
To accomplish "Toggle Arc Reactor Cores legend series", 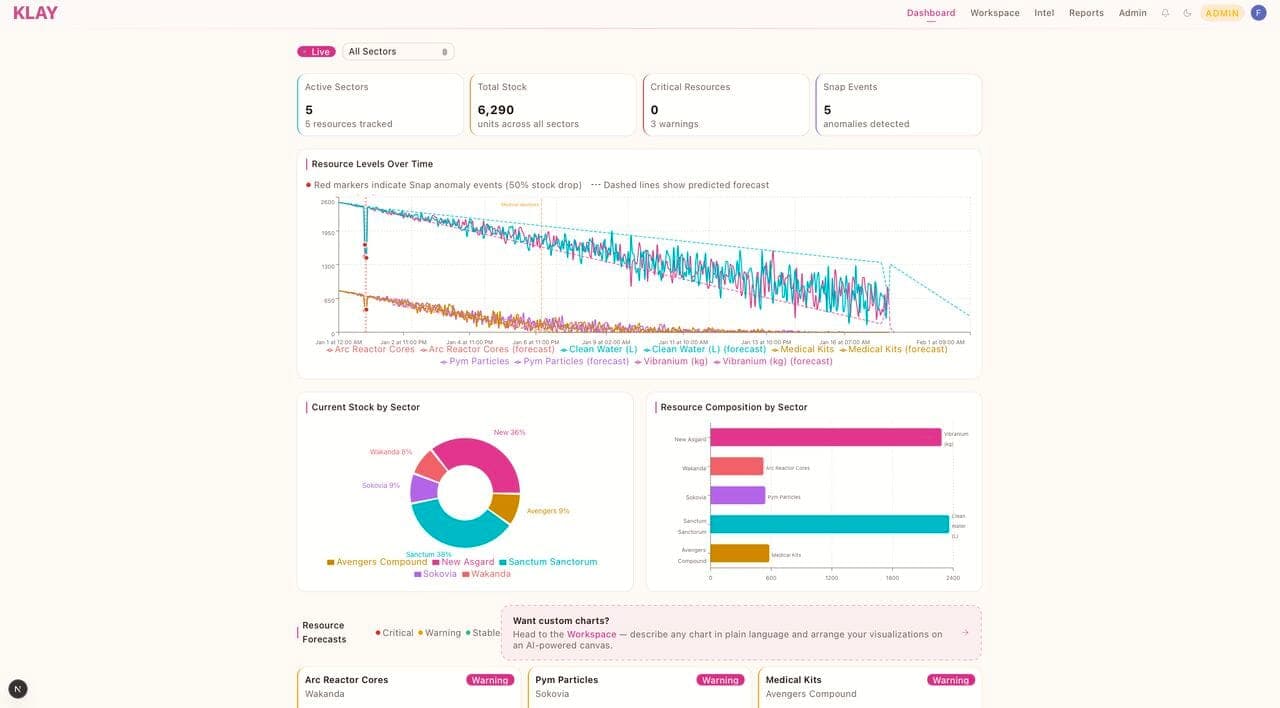I will coord(370,349).
